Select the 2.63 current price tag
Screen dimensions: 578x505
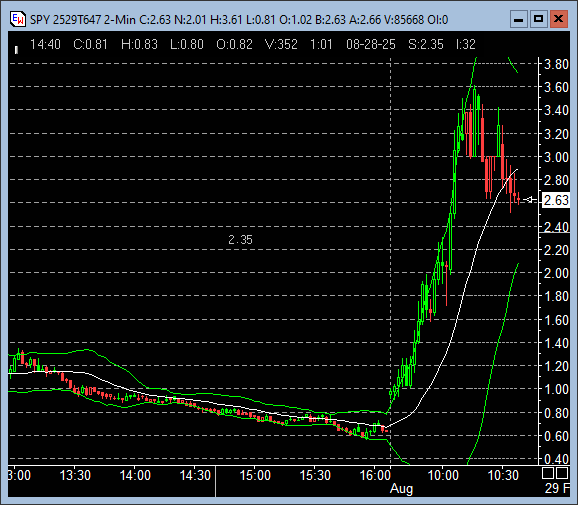pos(556,200)
